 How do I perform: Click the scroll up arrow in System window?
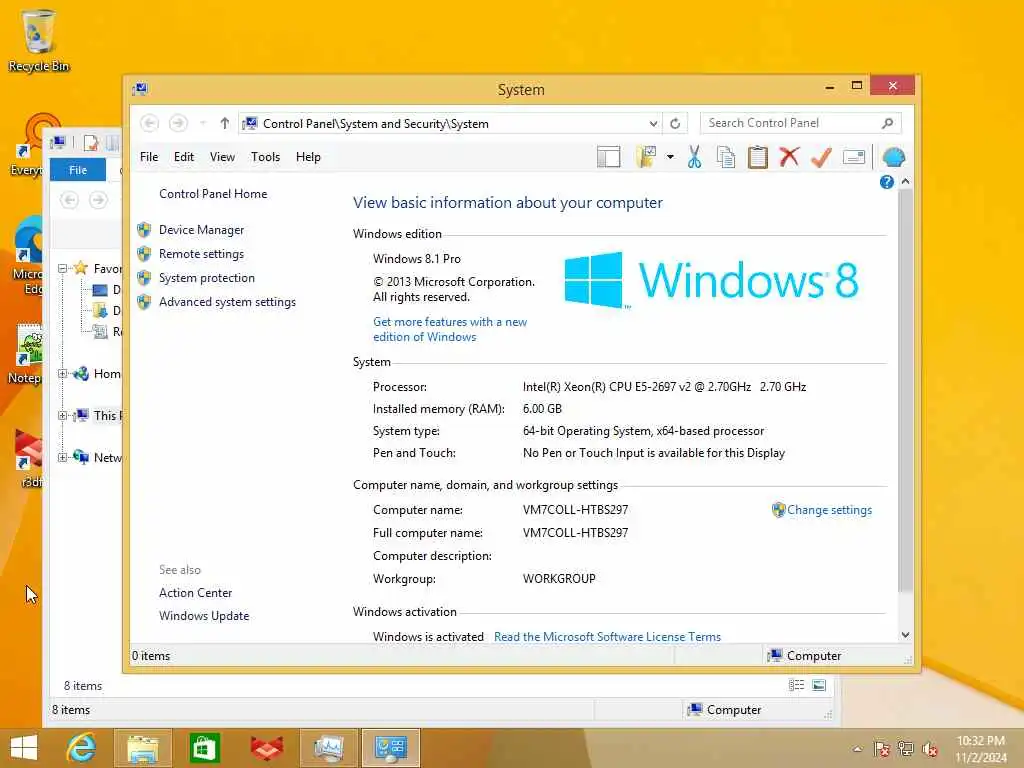(905, 181)
